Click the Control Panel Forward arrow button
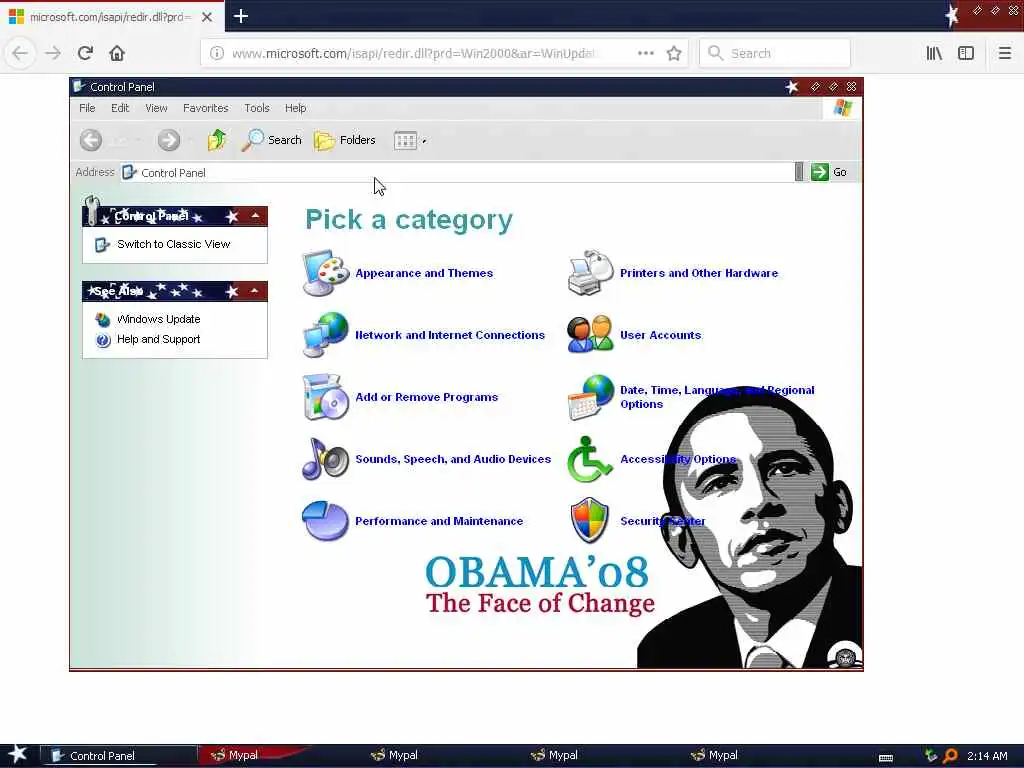1024x768 pixels. click(x=168, y=140)
